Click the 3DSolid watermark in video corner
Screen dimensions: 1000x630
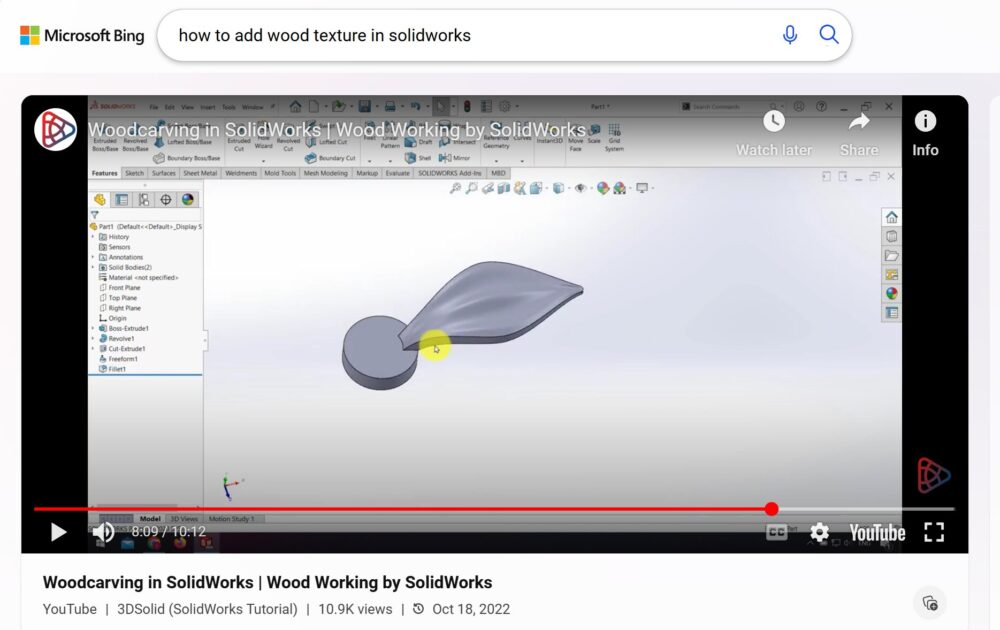[x=933, y=476]
